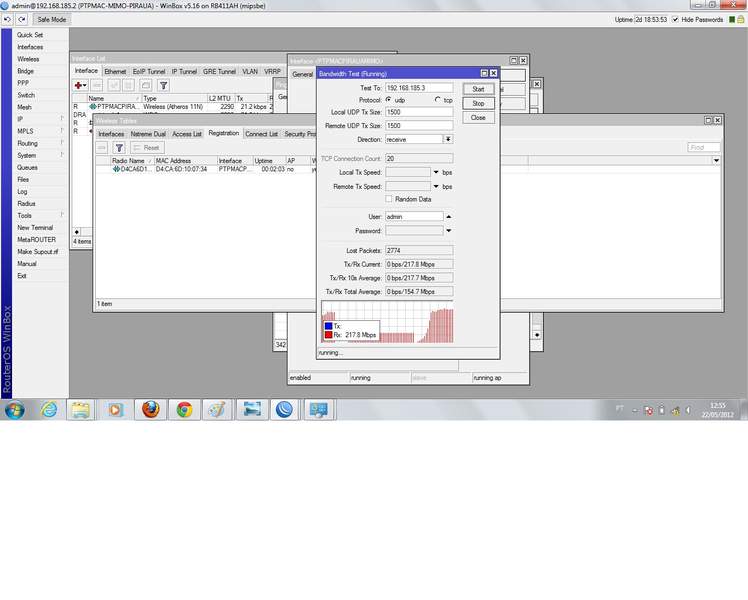The image size is (748, 600).
Task: Expand Local Tx Speed field arrow
Action: click(436, 172)
